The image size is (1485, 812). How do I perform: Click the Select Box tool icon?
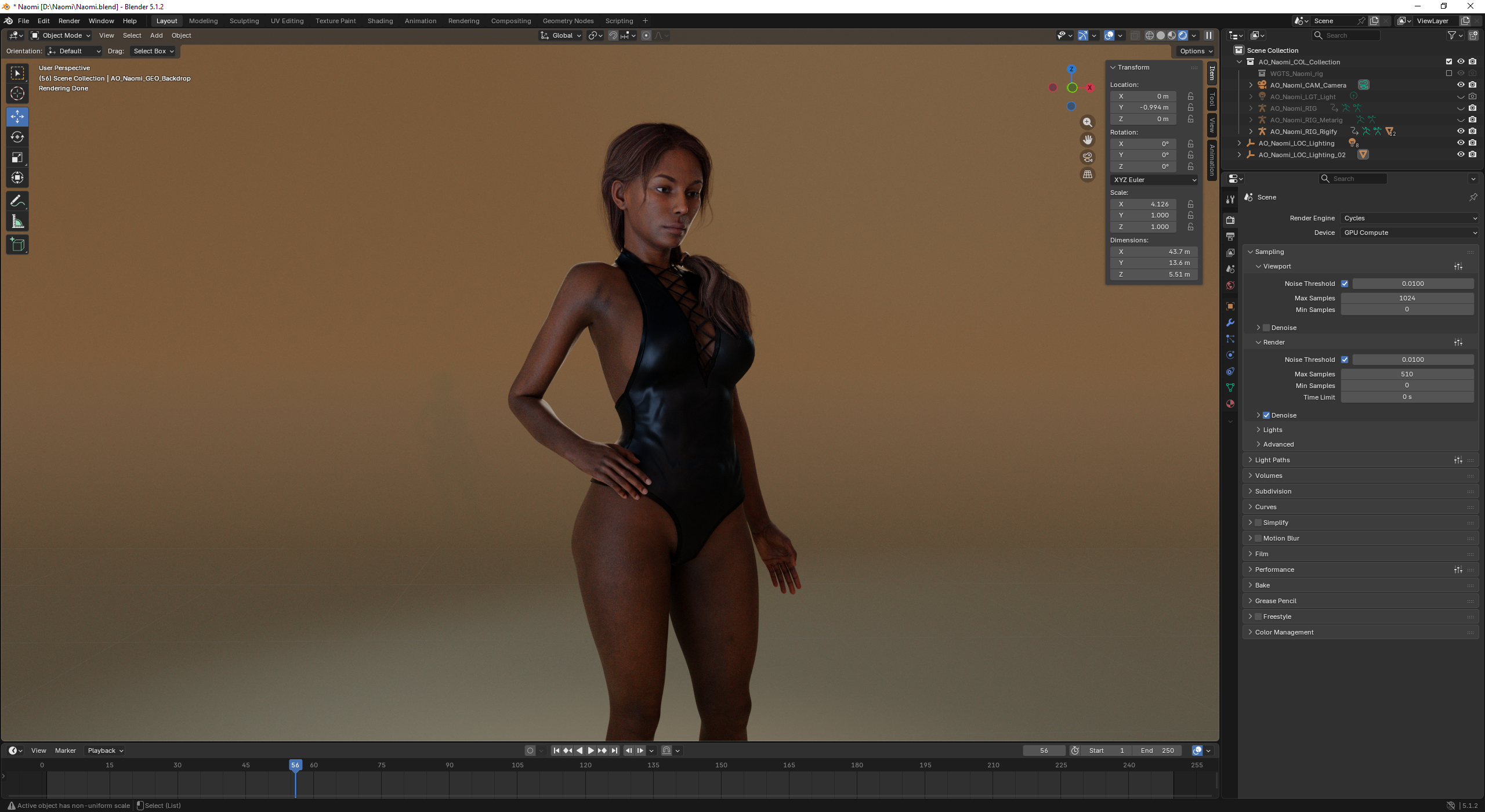(x=17, y=73)
